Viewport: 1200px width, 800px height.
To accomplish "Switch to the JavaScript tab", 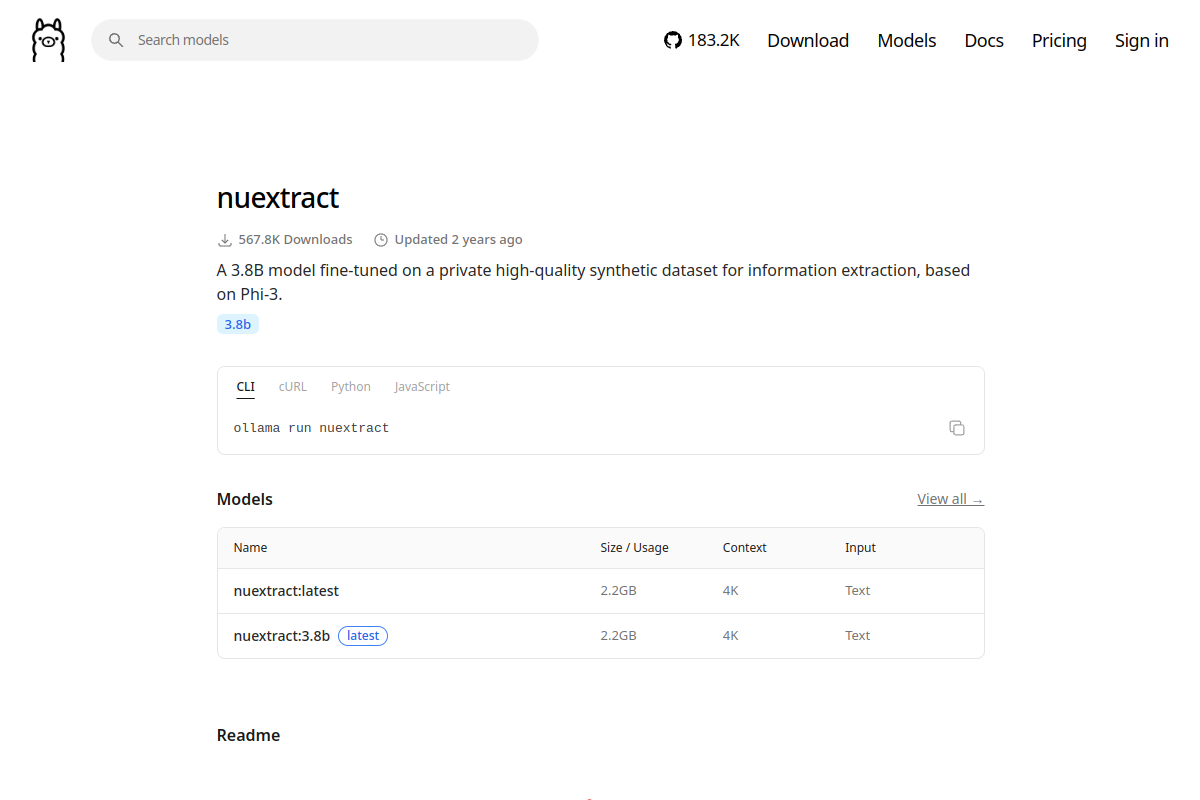I will (x=422, y=387).
